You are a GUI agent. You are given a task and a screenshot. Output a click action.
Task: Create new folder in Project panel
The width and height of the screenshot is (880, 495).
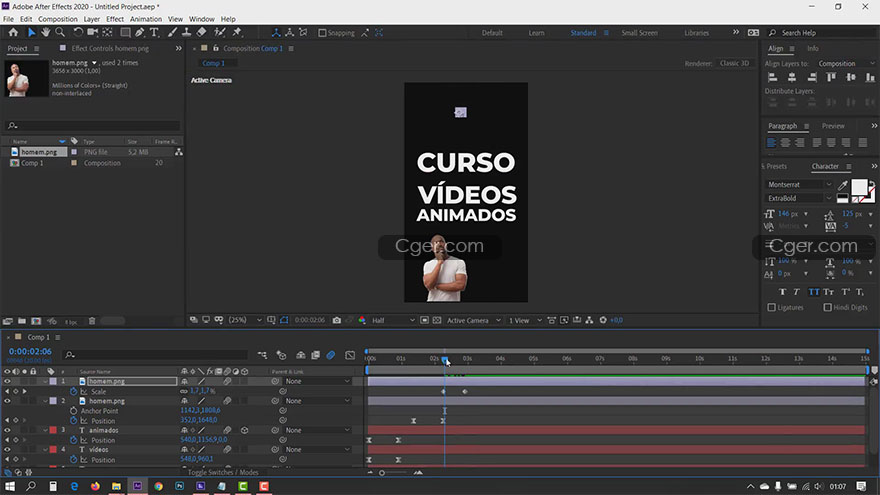21,321
